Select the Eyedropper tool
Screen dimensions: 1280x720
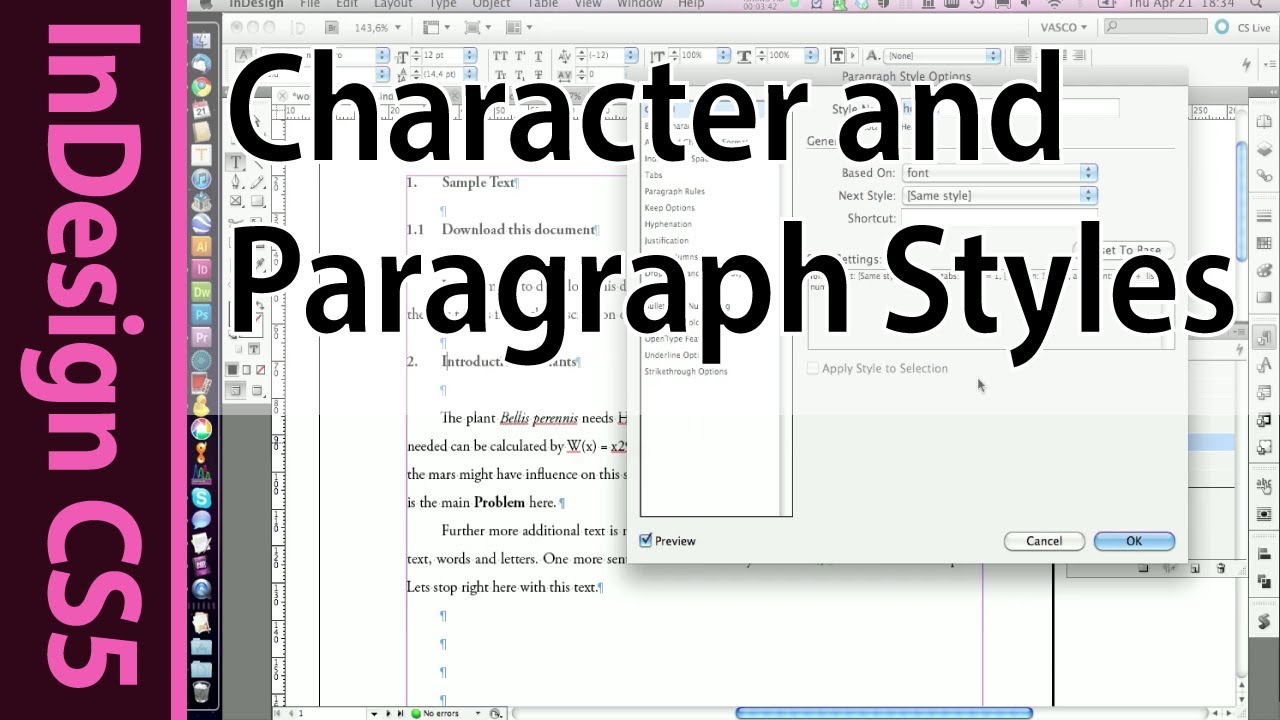click(x=259, y=264)
